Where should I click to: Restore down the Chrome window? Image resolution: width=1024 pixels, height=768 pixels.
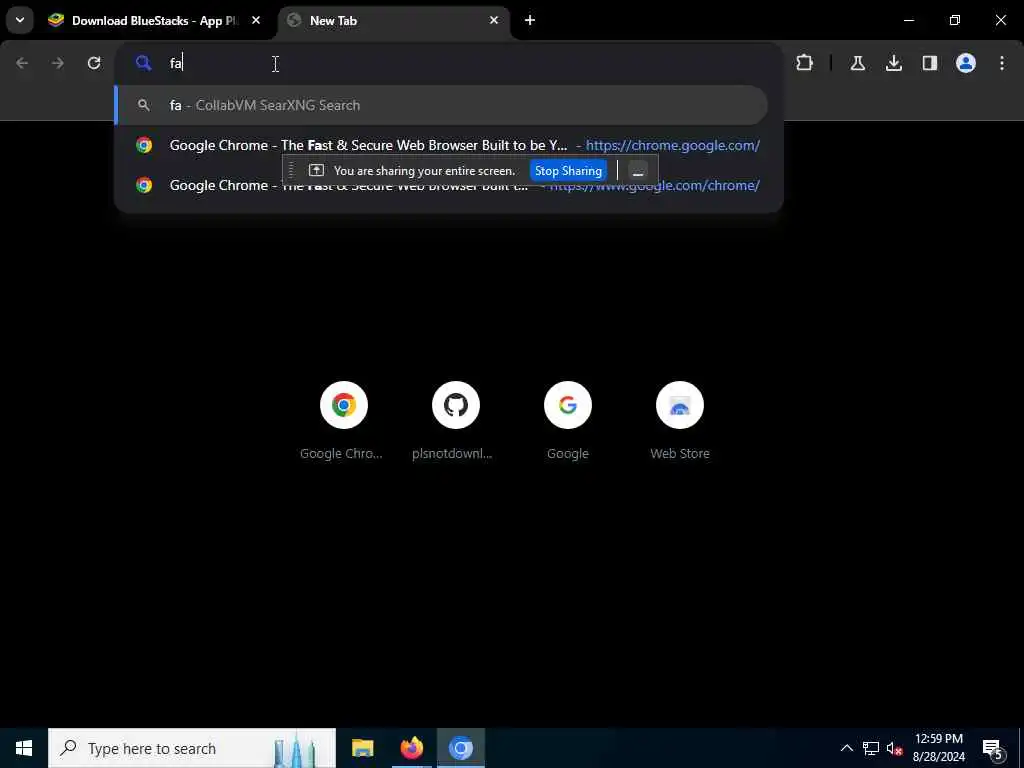click(955, 20)
